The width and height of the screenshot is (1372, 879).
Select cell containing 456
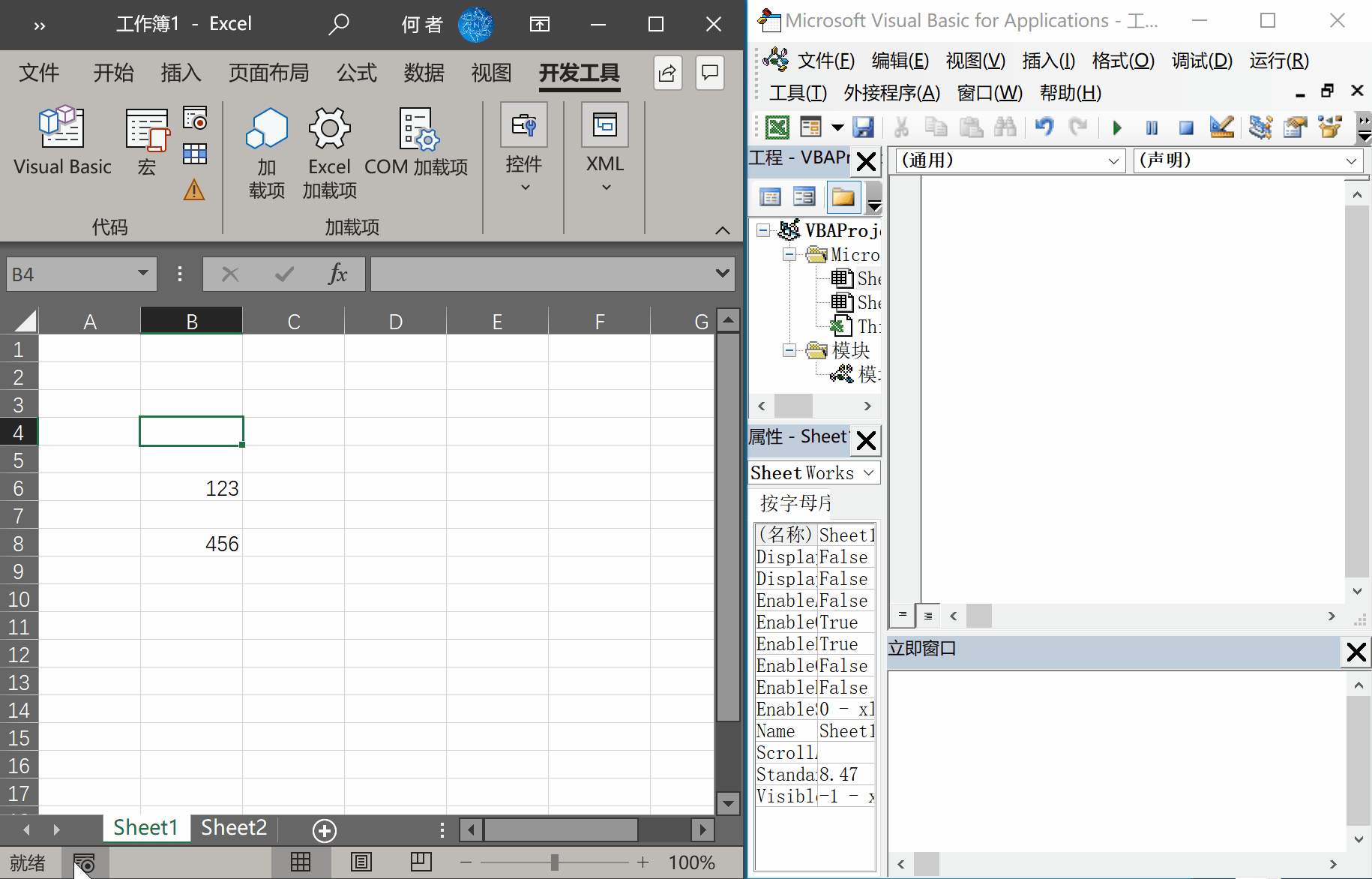pyautogui.click(x=191, y=543)
